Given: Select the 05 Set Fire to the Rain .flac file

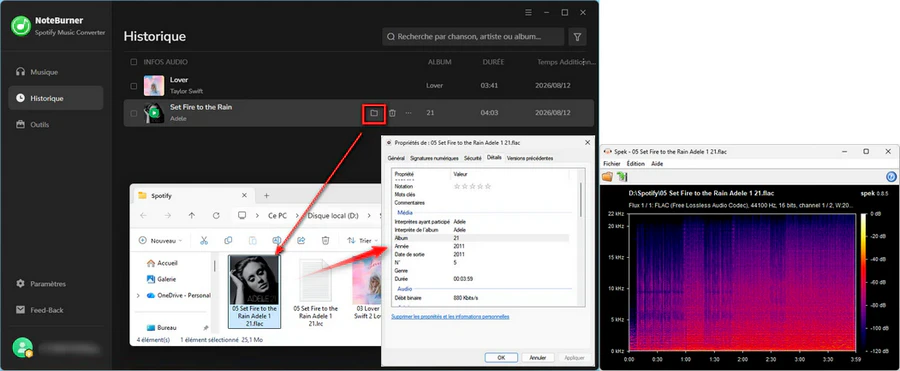Looking at the screenshot, I should (x=254, y=291).
